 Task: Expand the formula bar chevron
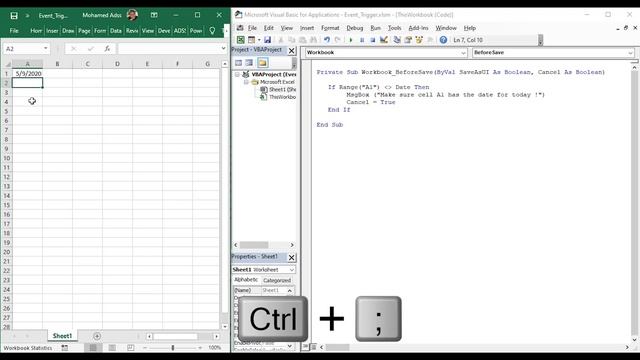[223, 49]
